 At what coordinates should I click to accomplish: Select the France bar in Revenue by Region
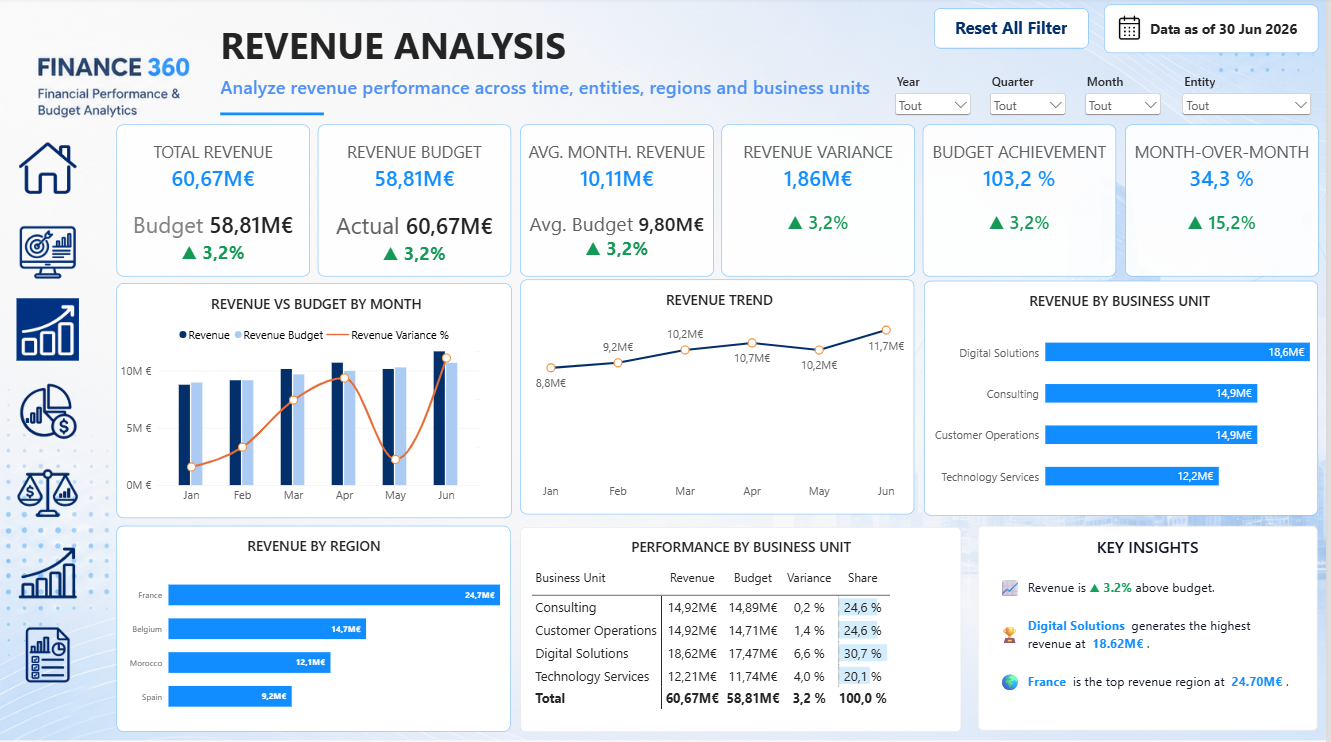coord(334,595)
